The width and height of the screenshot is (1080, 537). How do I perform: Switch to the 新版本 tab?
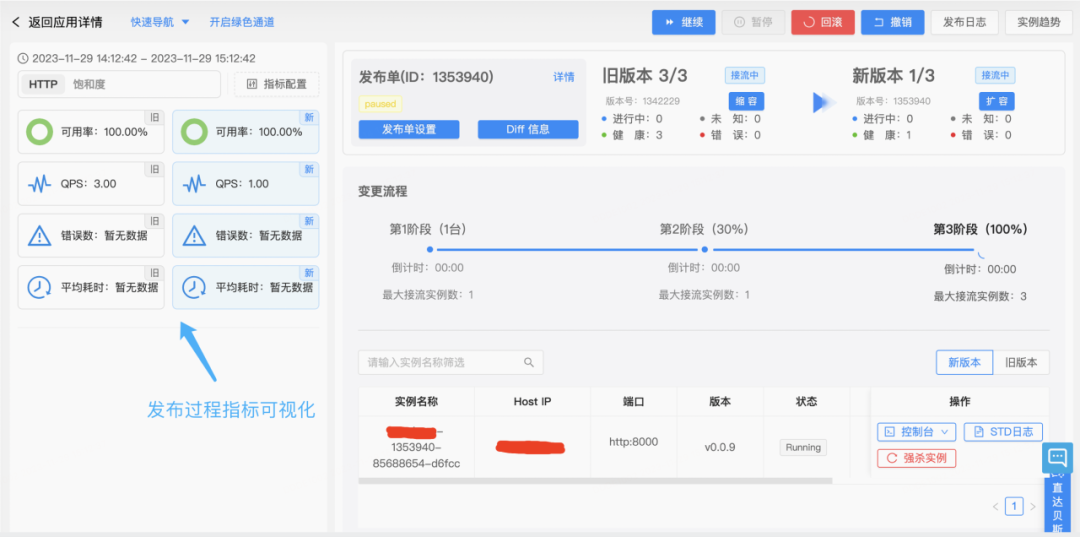(x=964, y=362)
